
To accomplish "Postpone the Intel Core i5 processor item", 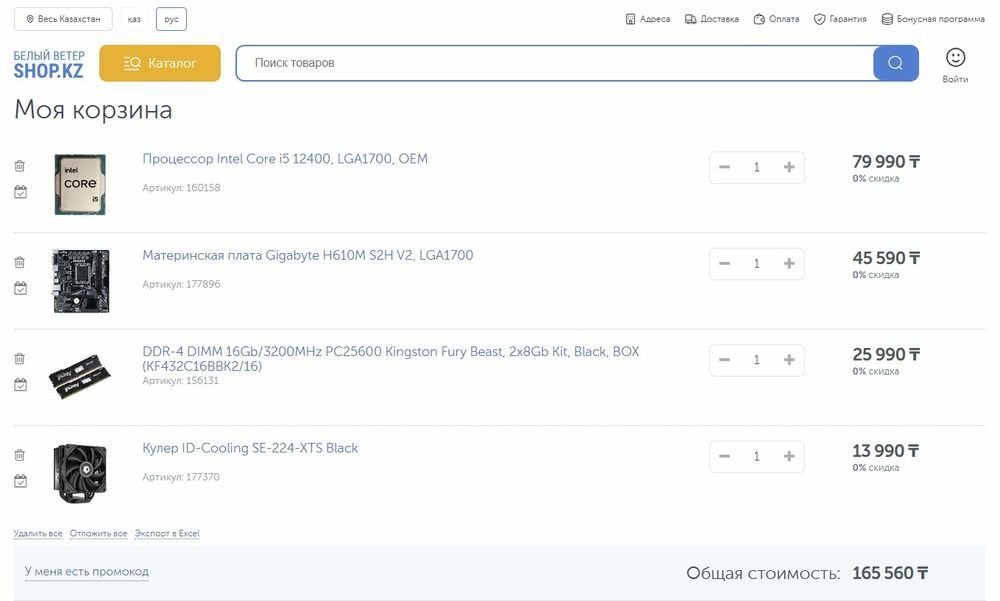I will click(20, 192).
